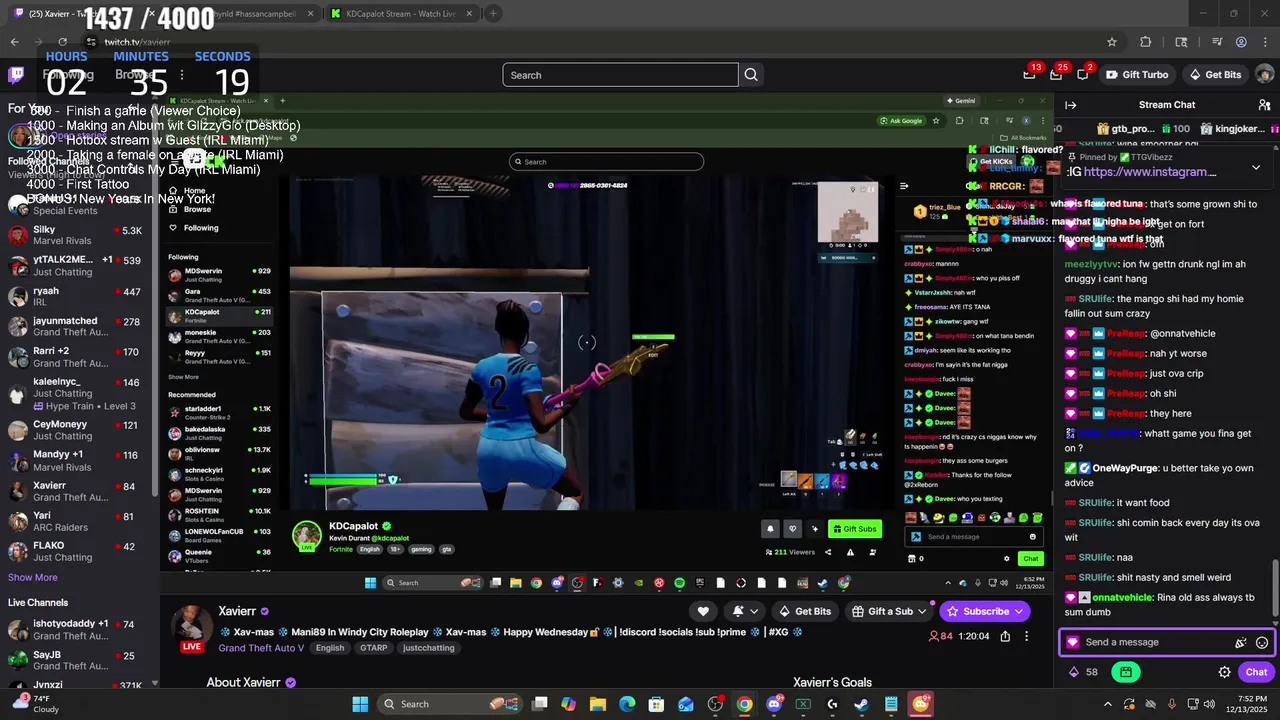Viewport: 1280px width, 720px height.
Task: Click the GTARP stream tag
Action: point(373,648)
